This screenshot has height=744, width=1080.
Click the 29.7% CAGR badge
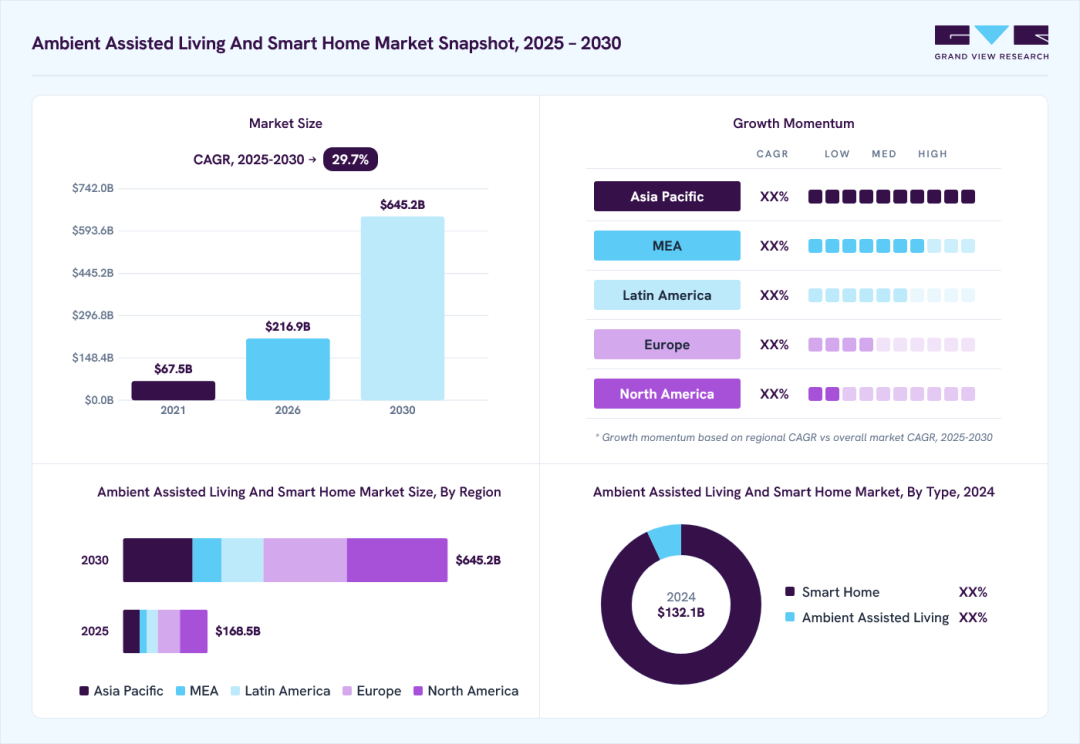[x=350, y=159]
